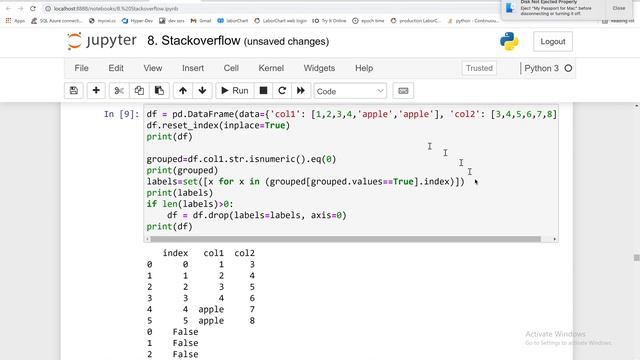640x360 pixels.
Task: Rename the notebook title 8. Stackoverflow
Action: coord(194,41)
